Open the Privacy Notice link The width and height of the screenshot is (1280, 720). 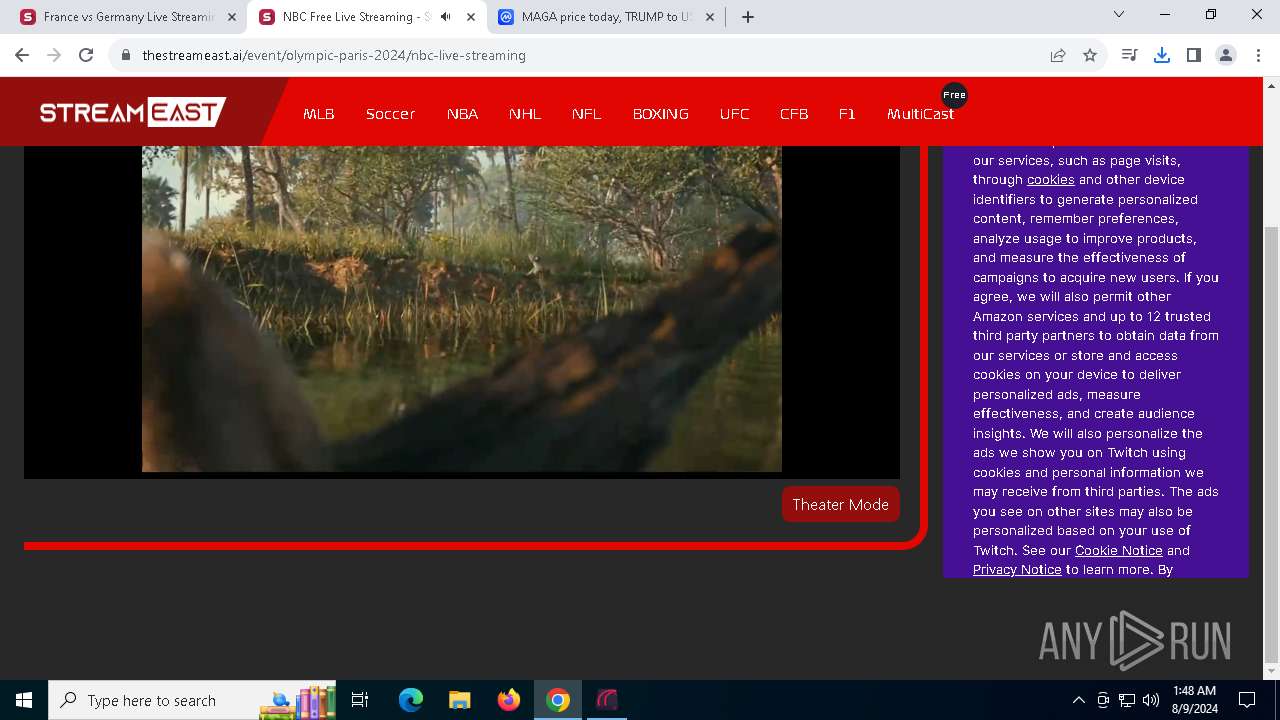1017,569
